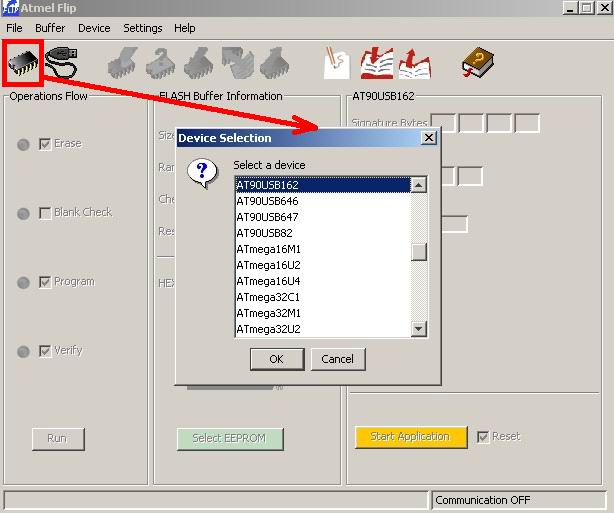Screen dimensions: 614x513
Task: Click the Read Target Device Memory icon
Action: [275, 63]
